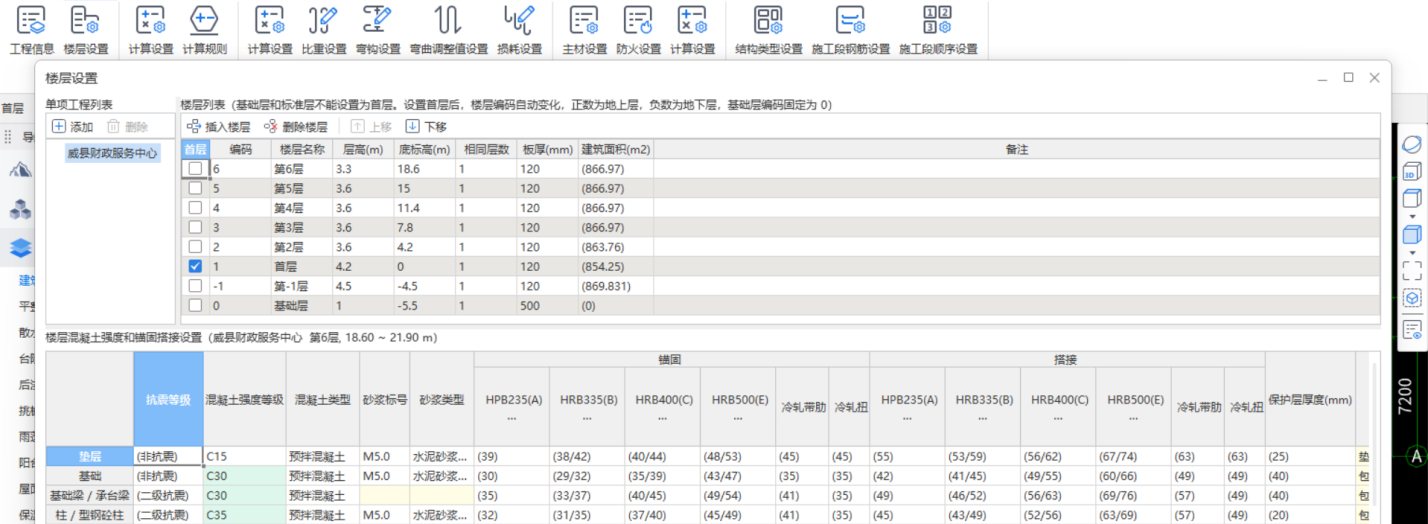Click 底标高 cell 18.6
The width and height of the screenshot is (1428, 524).
pyautogui.click(x=425, y=169)
